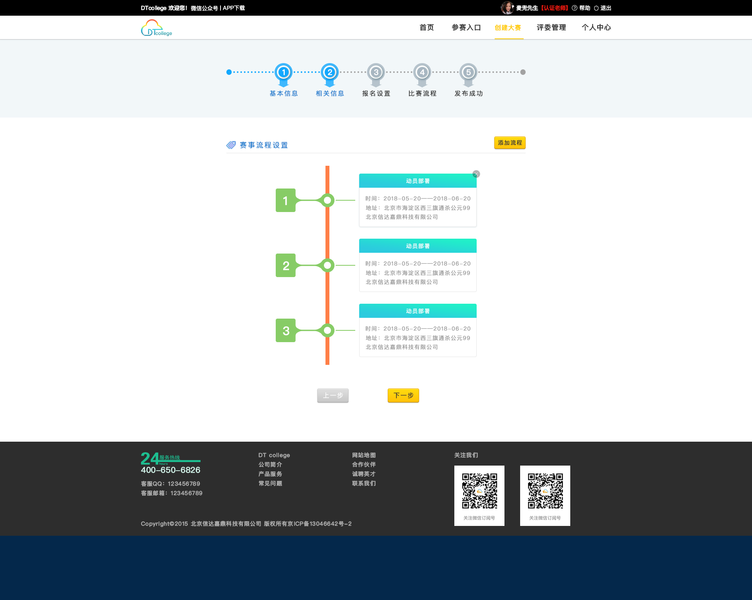Screen dimensions: 752x600
Task: Select step 4 比赛流程 badge
Action: (422, 74)
